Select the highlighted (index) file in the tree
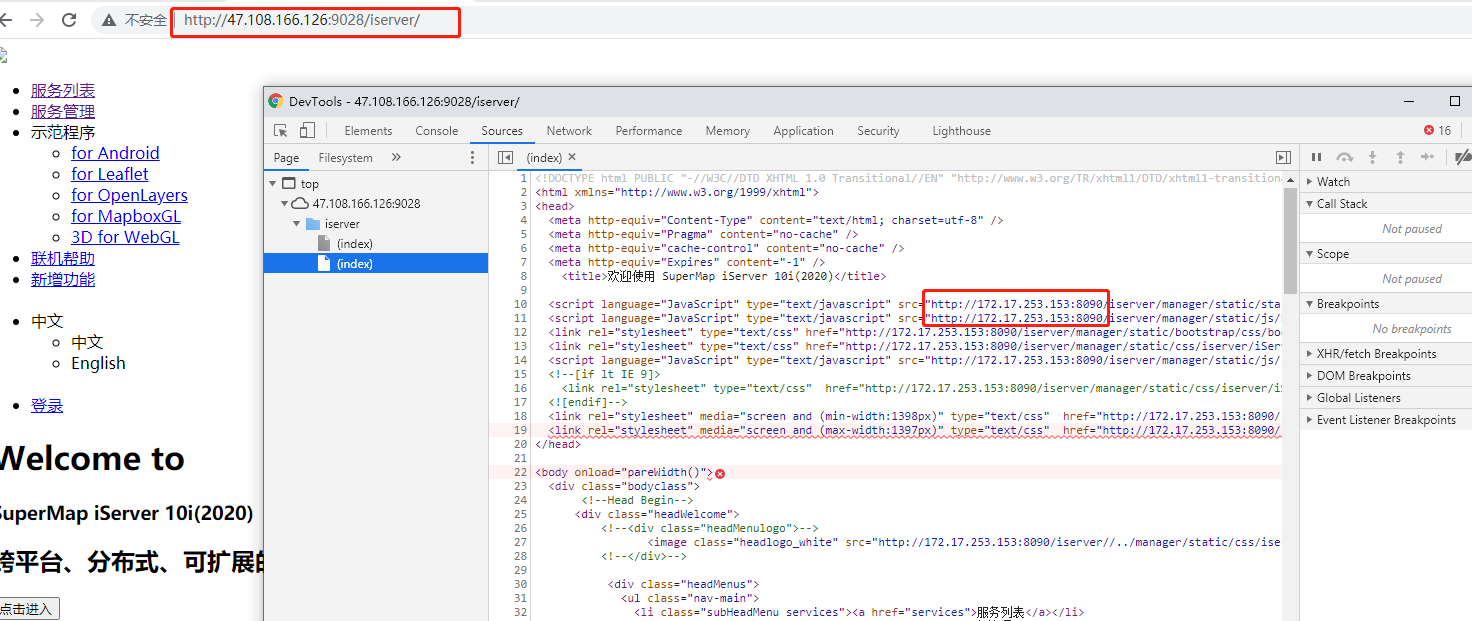The width and height of the screenshot is (1472, 621). point(376,264)
